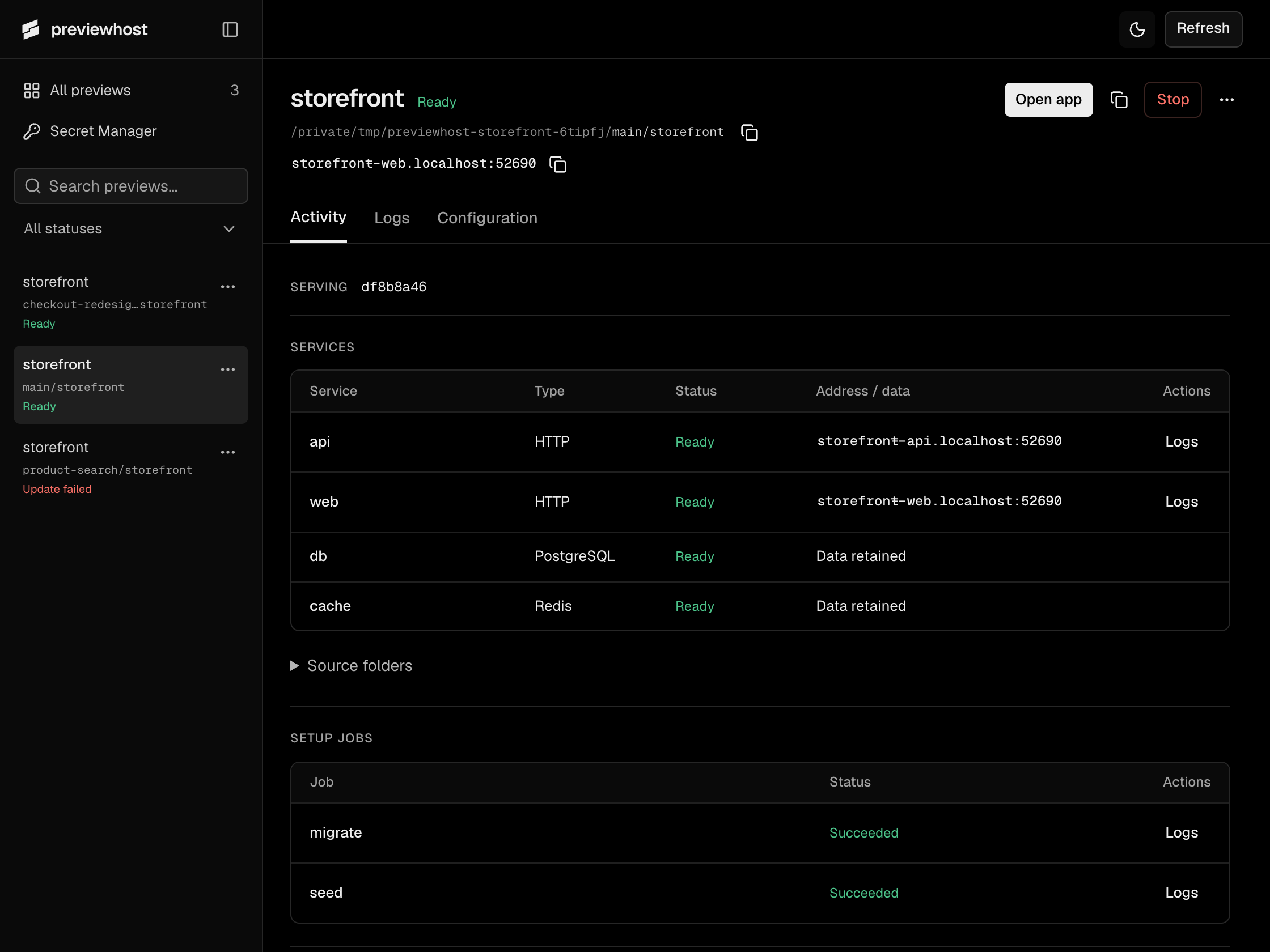This screenshot has height=952, width=1270.
Task: Click the db service name
Action: click(318, 556)
